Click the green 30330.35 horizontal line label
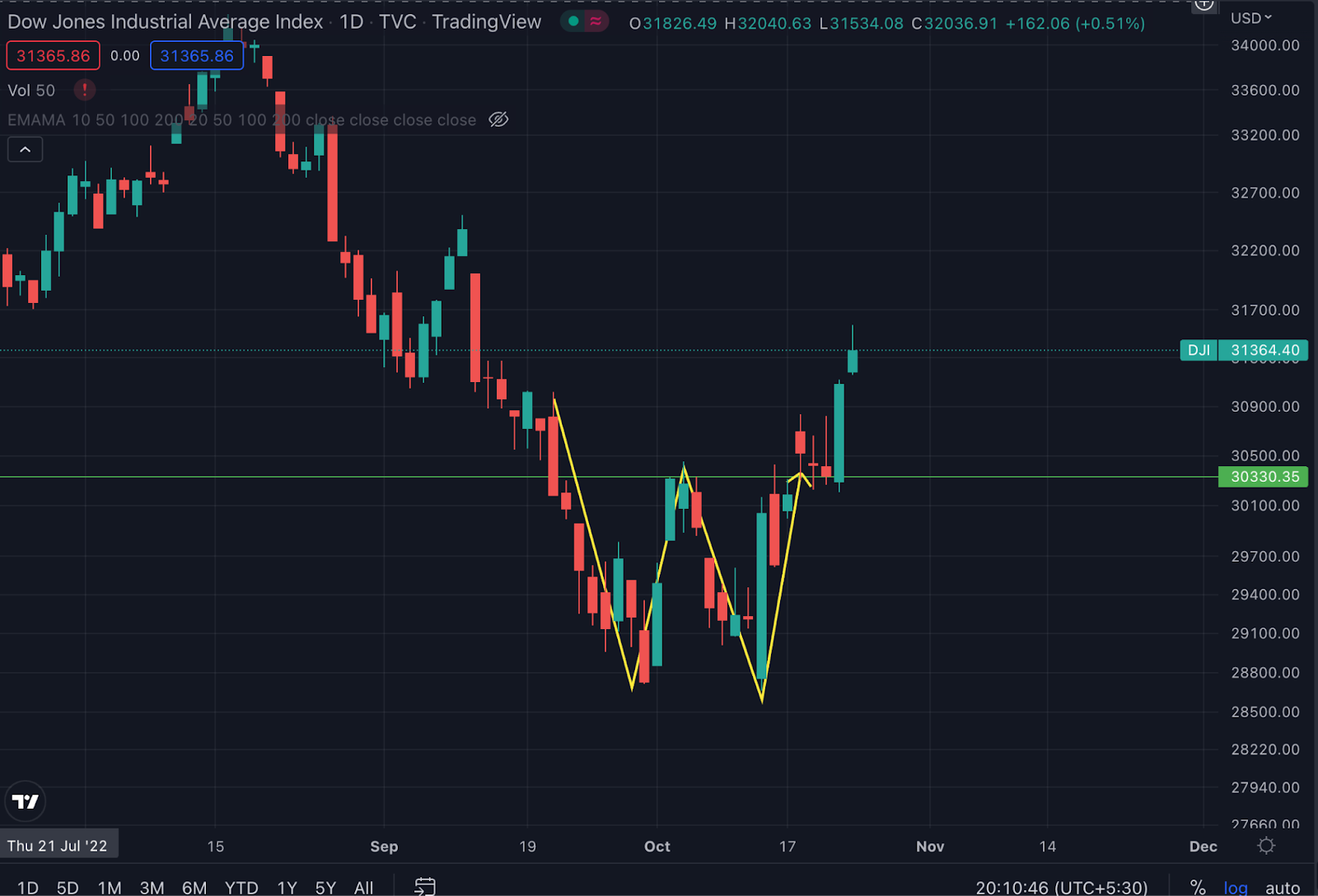This screenshot has width=1318, height=896. pos(1264,477)
